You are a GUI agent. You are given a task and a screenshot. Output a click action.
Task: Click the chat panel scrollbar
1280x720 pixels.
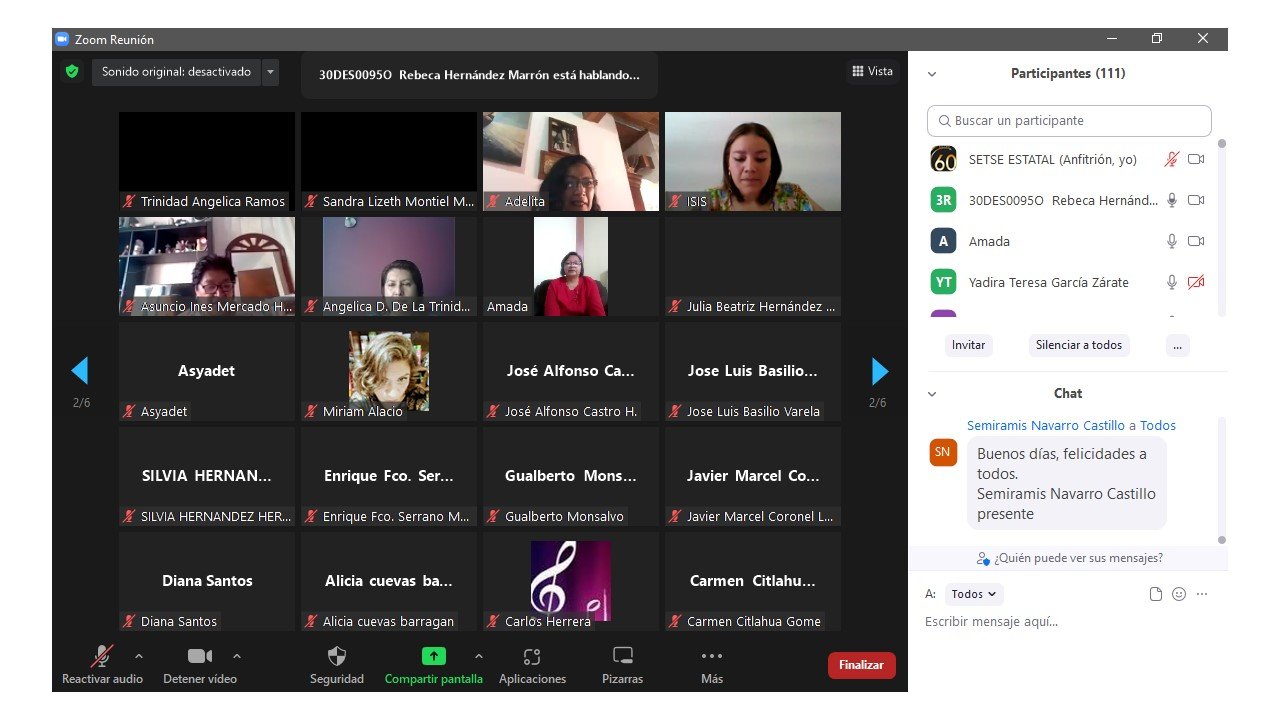click(1221, 480)
